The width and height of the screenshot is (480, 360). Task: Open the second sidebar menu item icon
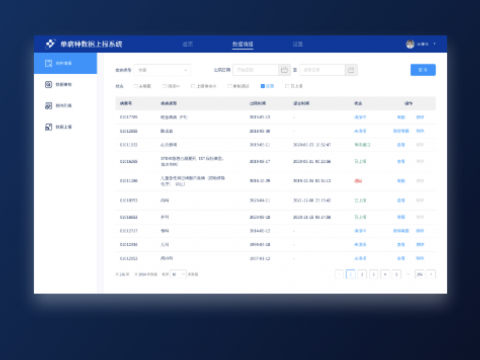[49, 84]
